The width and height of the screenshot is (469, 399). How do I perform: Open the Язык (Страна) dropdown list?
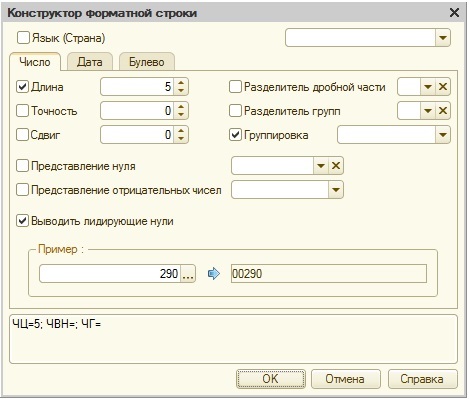click(x=443, y=38)
